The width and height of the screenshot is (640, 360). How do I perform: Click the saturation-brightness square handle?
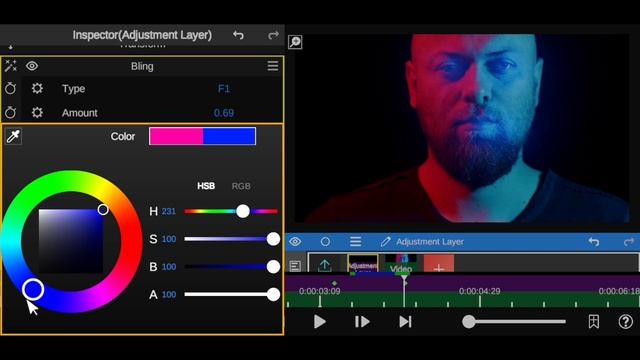tap(103, 209)
